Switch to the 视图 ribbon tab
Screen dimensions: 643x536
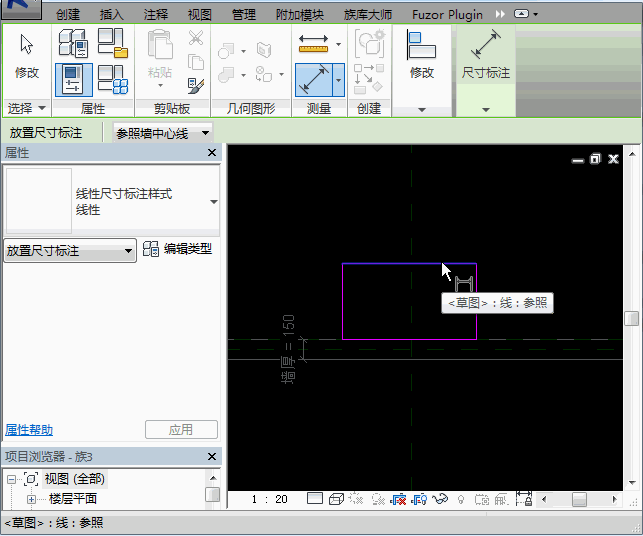tap(199, 14)
